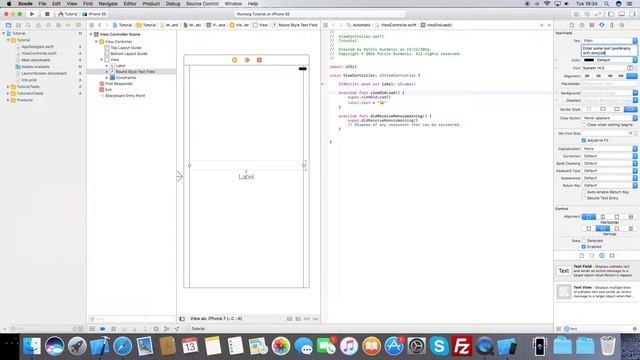Show the Object library circle icon
The width and height of the screenshot is (640, 360).
602,256
